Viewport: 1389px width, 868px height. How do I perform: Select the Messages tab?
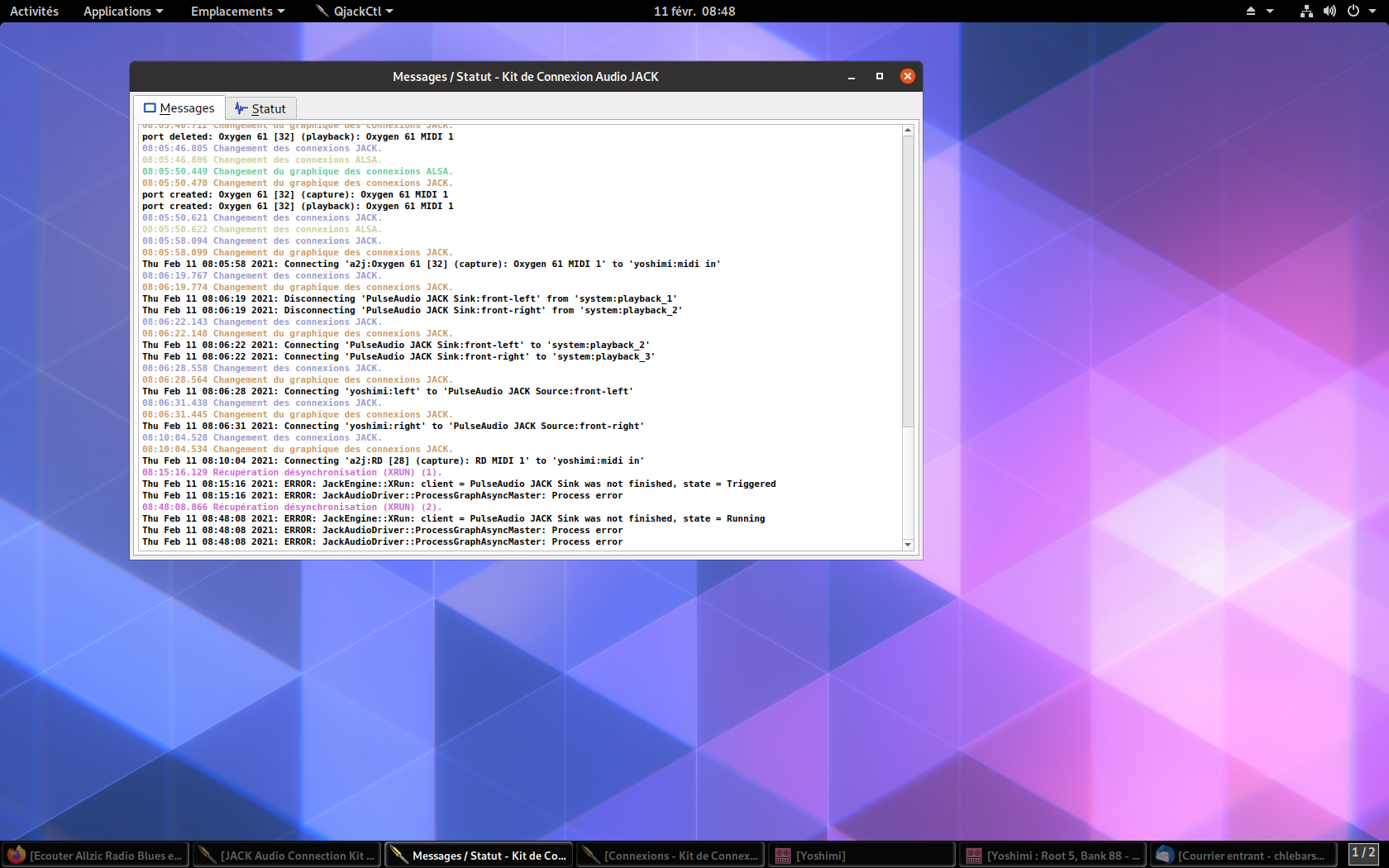[x=179, y=108]
